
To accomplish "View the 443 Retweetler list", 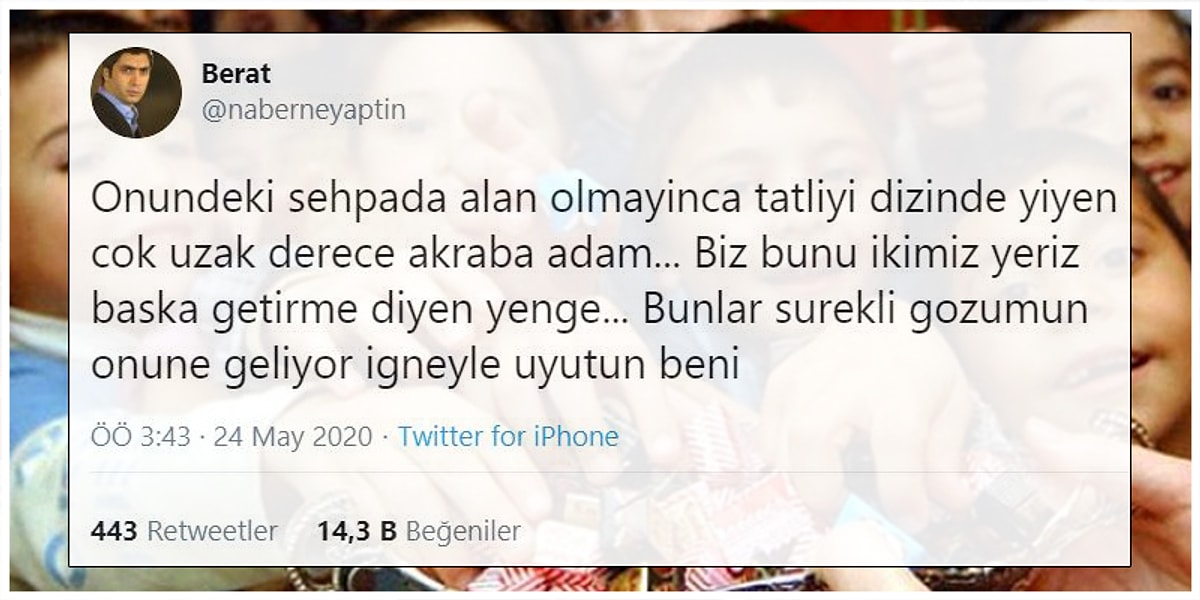I will click(x=184, y=532).
